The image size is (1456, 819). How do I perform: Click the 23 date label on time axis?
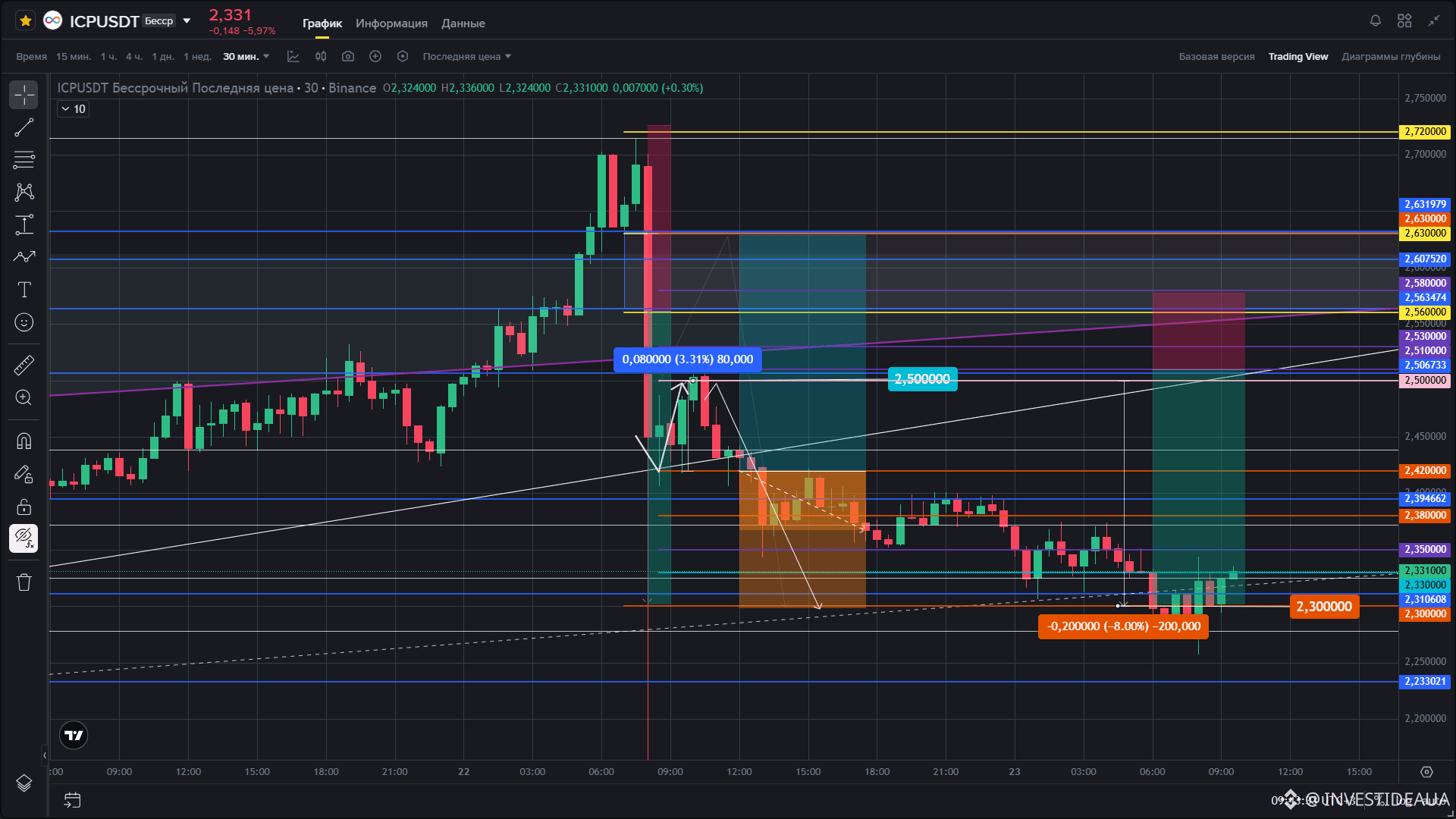coord(1015,772)
